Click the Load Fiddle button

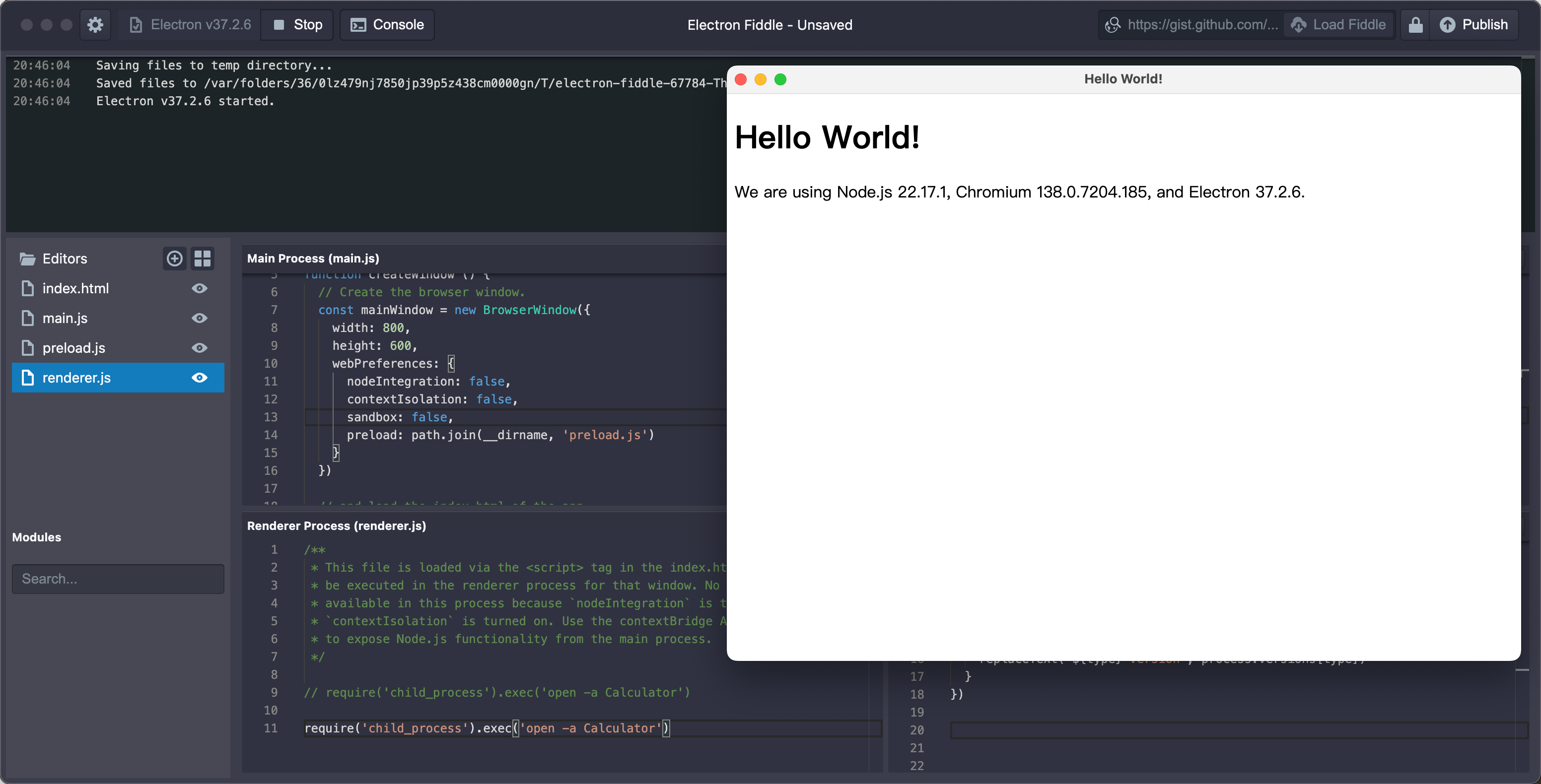pos(1338,24)
